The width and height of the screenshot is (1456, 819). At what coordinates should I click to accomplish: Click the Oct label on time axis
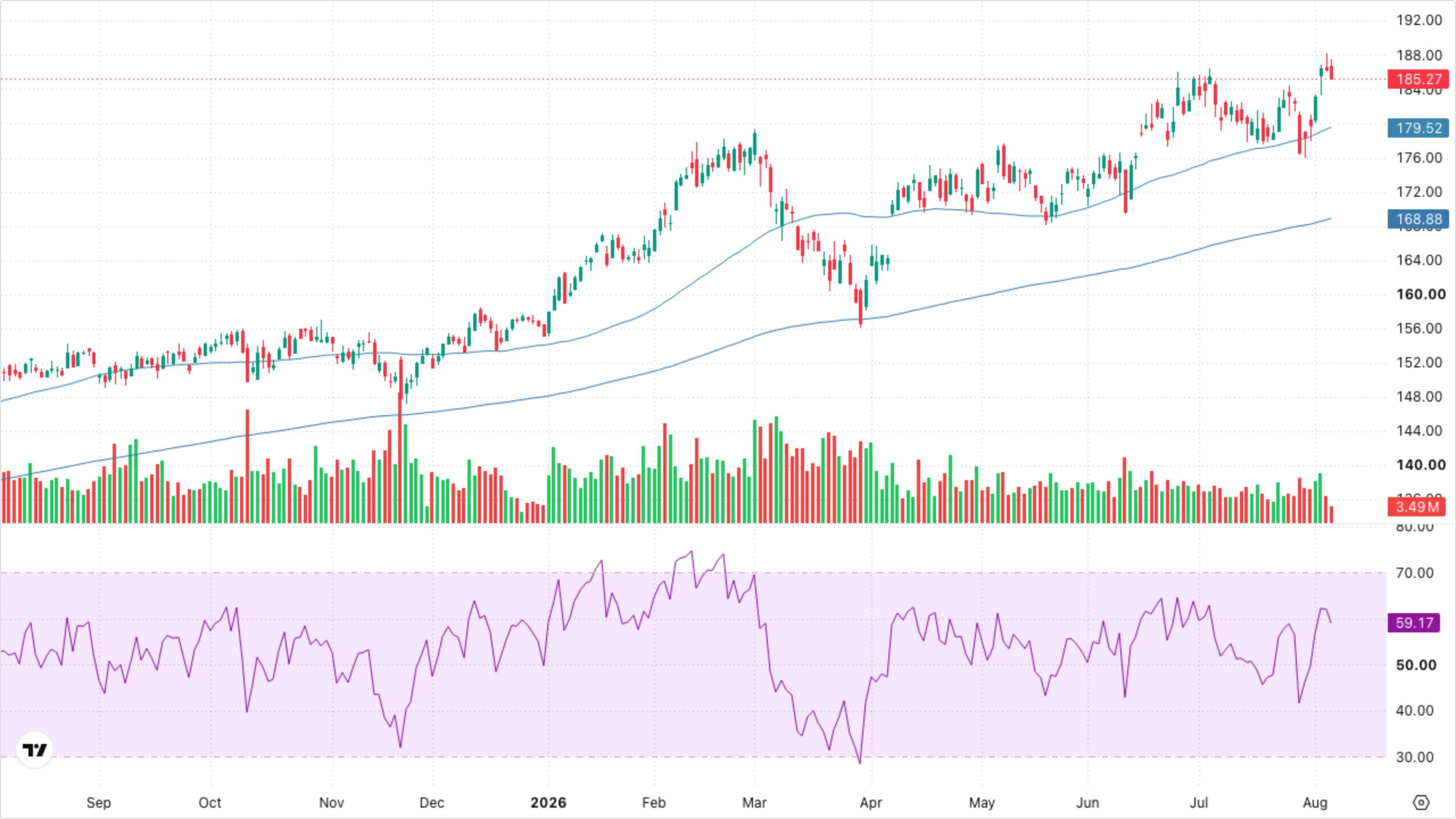pos(209,803)
